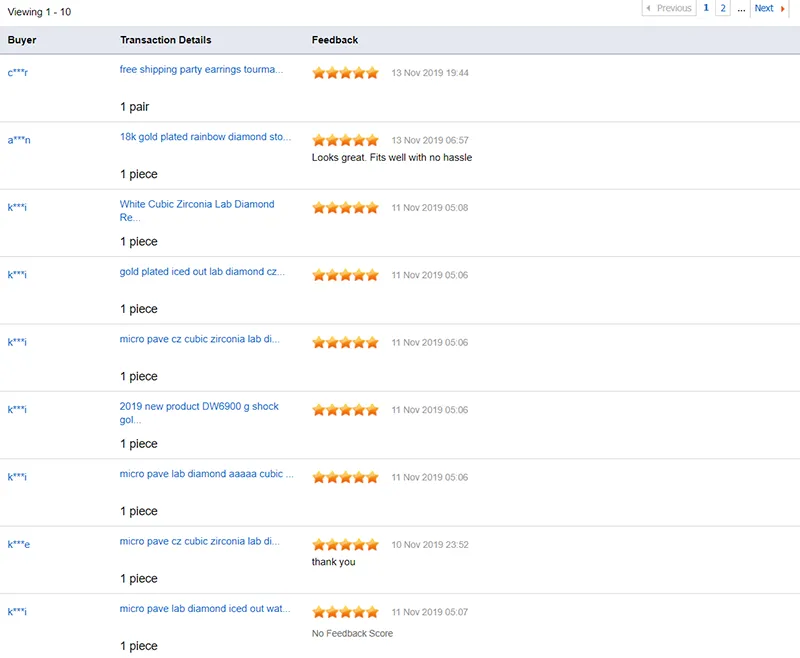Open 18k gold plated rainbow diamond link
This screenshot has height=658, width=800.
pyautogui.click(x=205, y=137)
